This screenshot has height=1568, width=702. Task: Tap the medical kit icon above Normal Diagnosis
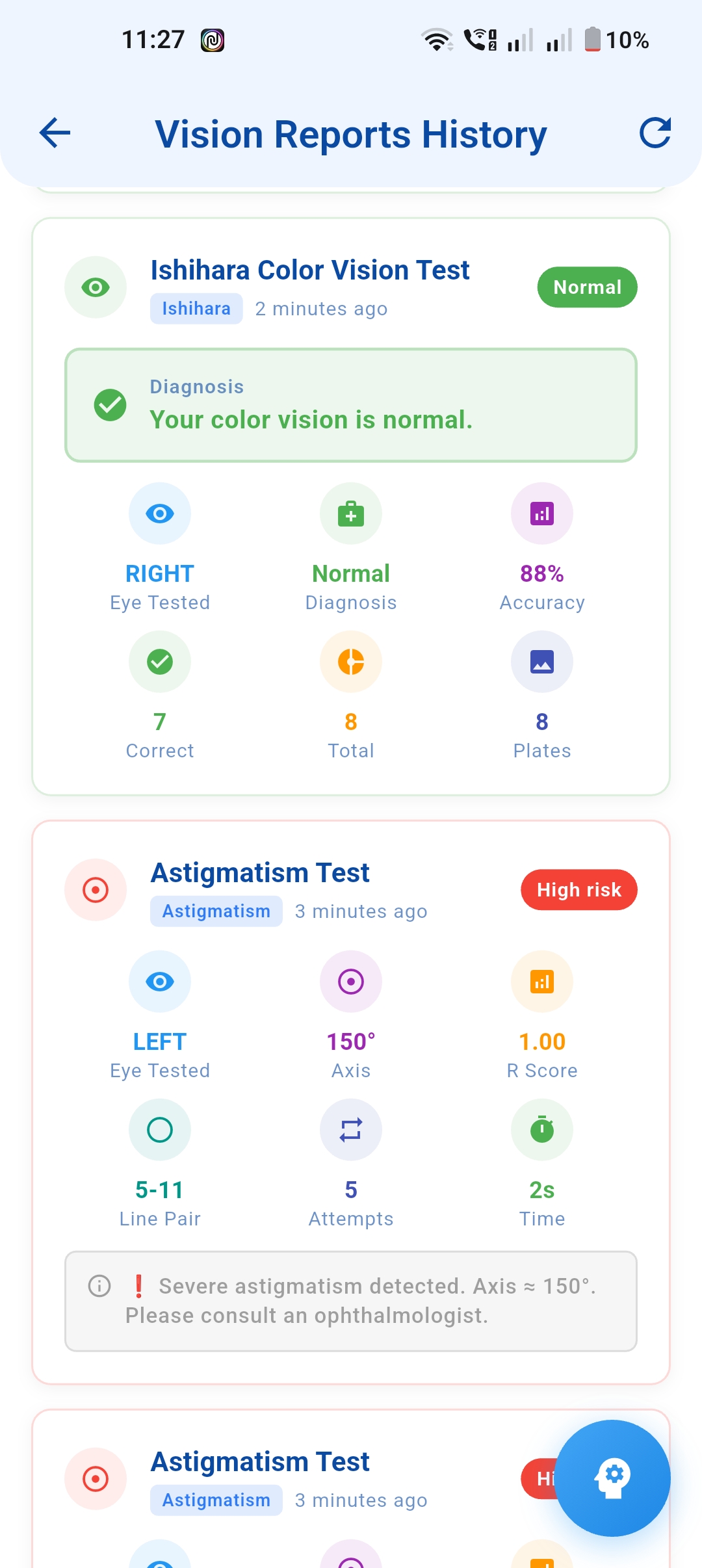point(351,514)
